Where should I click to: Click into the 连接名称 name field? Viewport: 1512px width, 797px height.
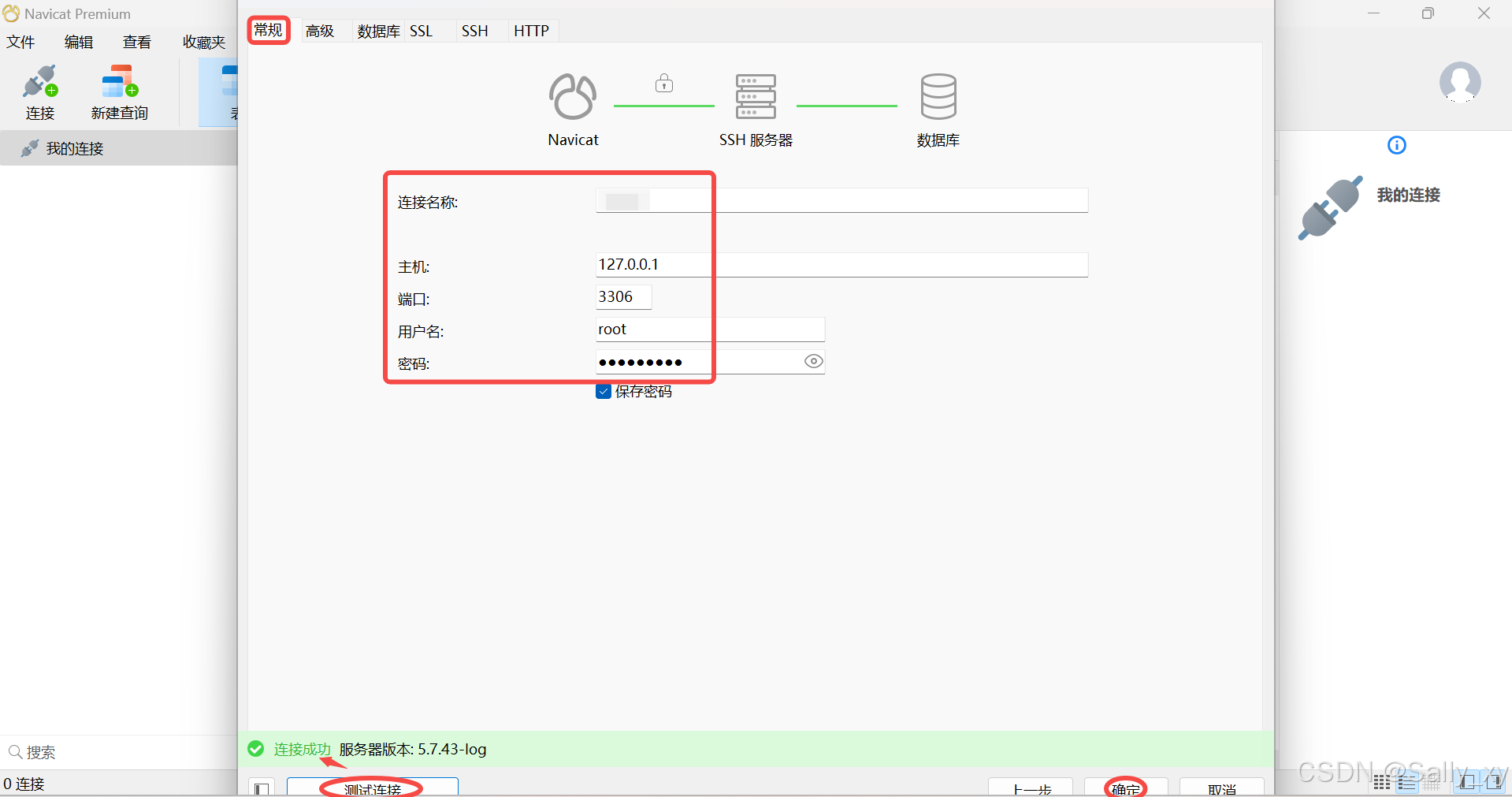(841, 200)
